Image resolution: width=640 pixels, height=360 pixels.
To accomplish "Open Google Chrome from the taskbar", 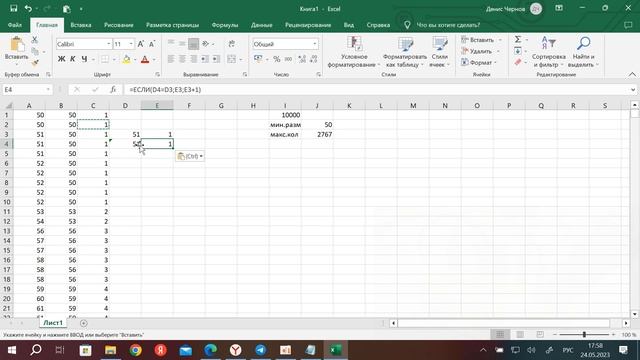I will tap(136, 350).
